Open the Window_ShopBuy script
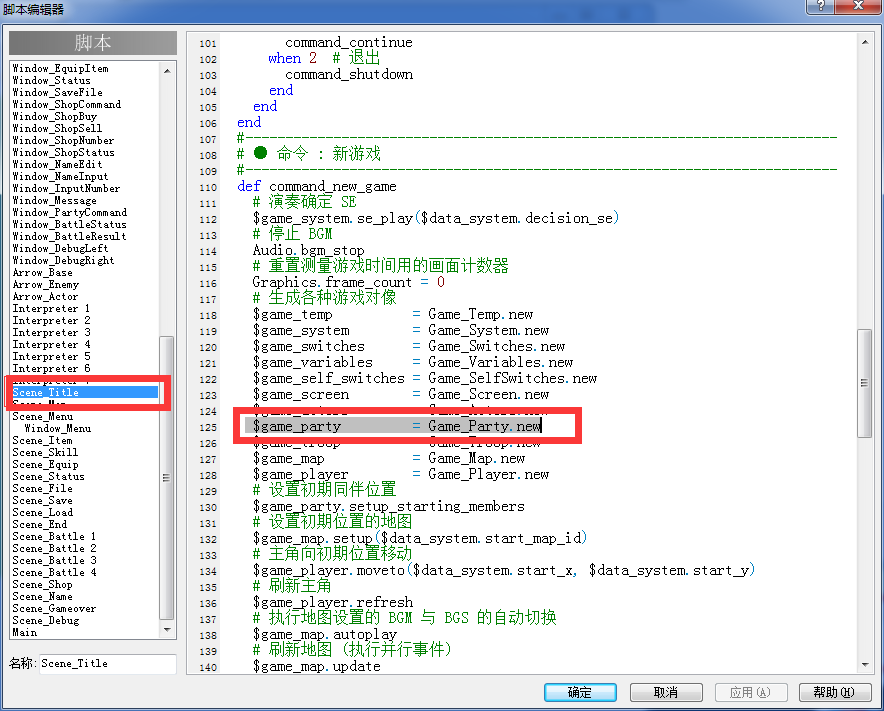This screenshot has width=884, height=711. pos(55,116)
